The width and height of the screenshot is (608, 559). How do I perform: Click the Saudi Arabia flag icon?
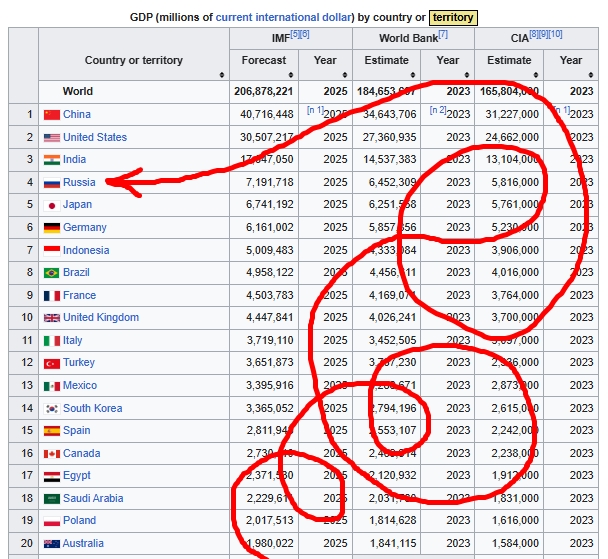click(x=52, y=499)
